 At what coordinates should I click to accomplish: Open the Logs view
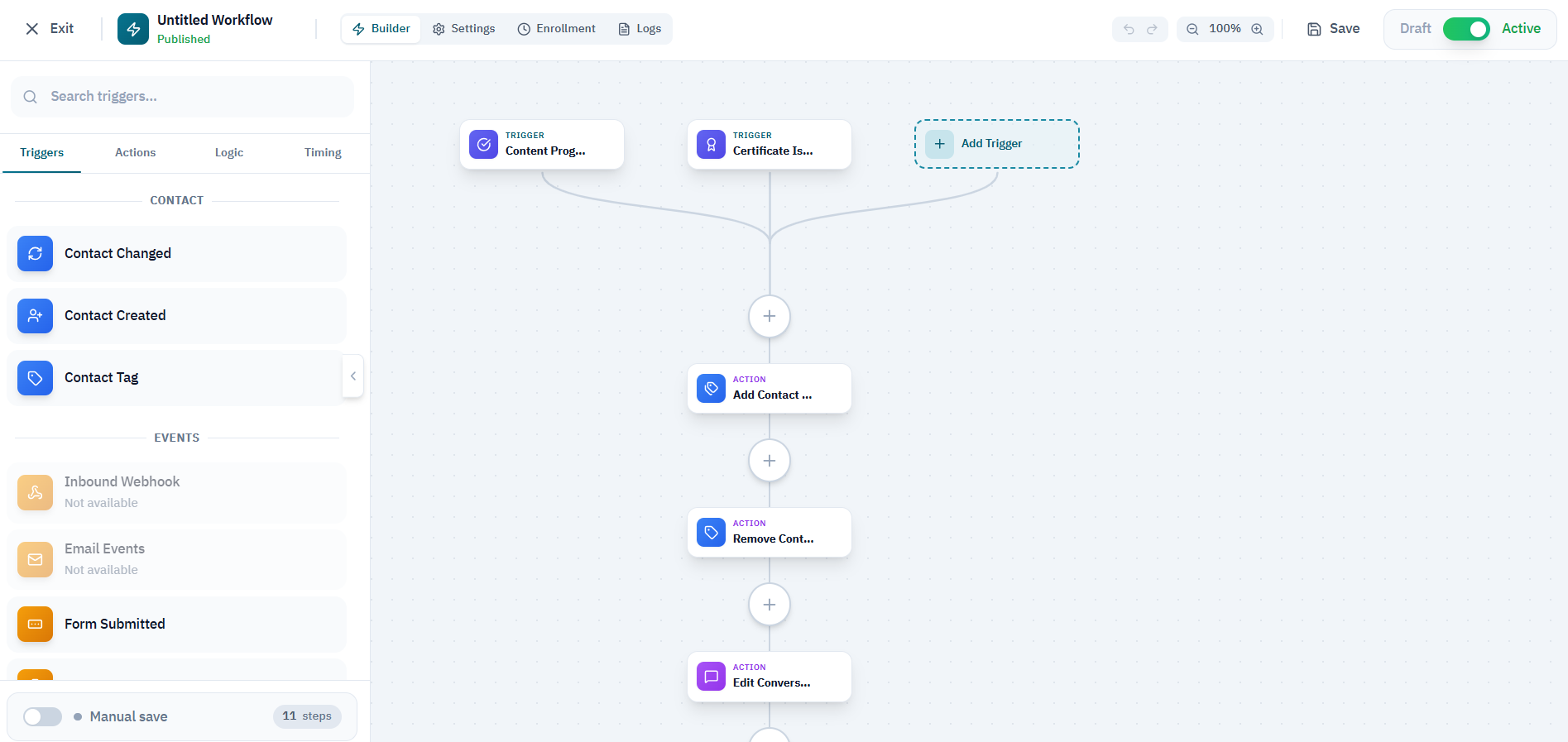point(640,29)
